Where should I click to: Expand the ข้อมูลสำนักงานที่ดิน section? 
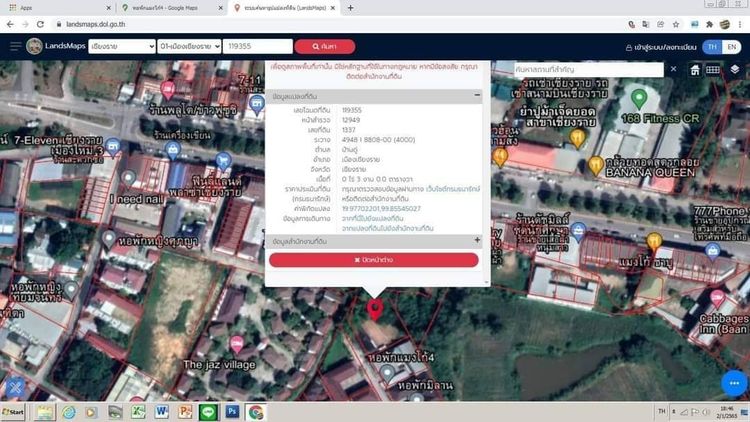[x=477, y=241]
